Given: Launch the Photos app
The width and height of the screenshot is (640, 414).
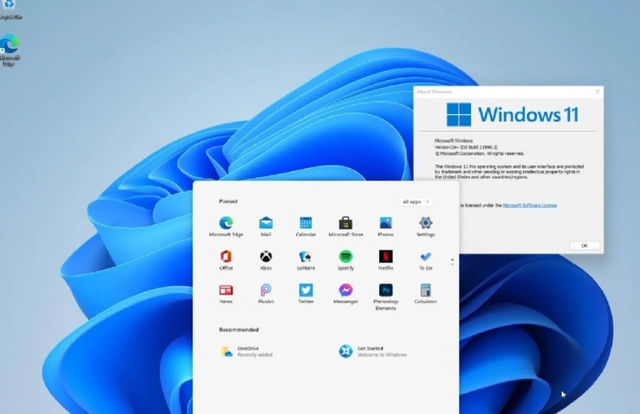Looking at the screenshot, I should tap(385, 224).
